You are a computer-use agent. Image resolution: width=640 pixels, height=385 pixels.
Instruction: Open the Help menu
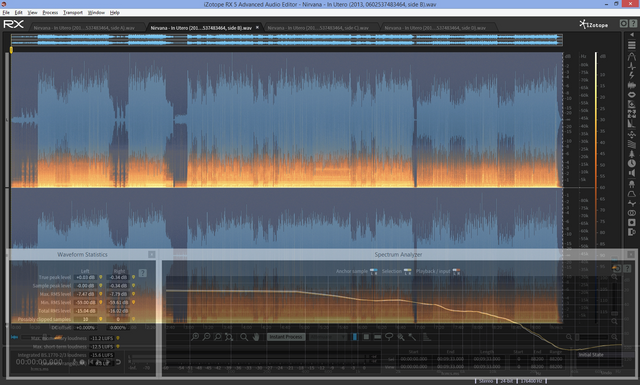(115, 13)
